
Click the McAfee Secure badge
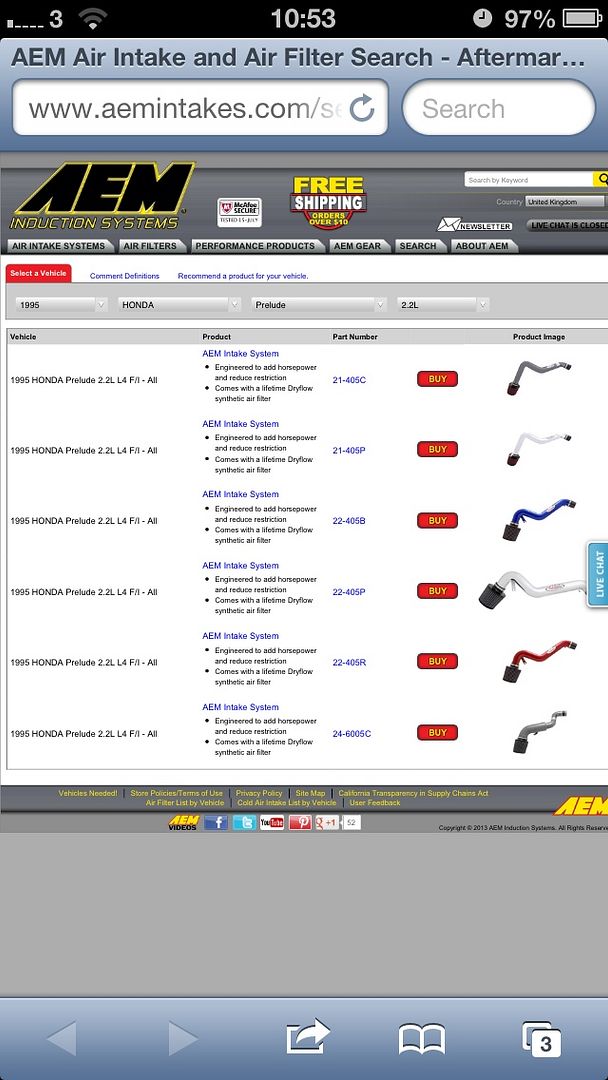tap(239, 212)
